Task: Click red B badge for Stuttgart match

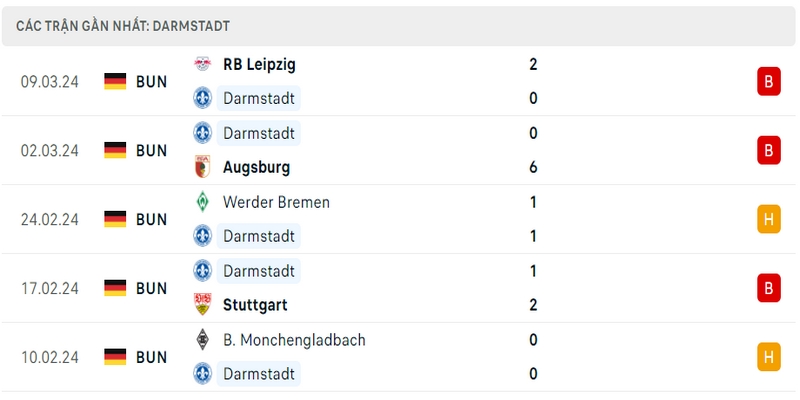Action: pos(768,288)
